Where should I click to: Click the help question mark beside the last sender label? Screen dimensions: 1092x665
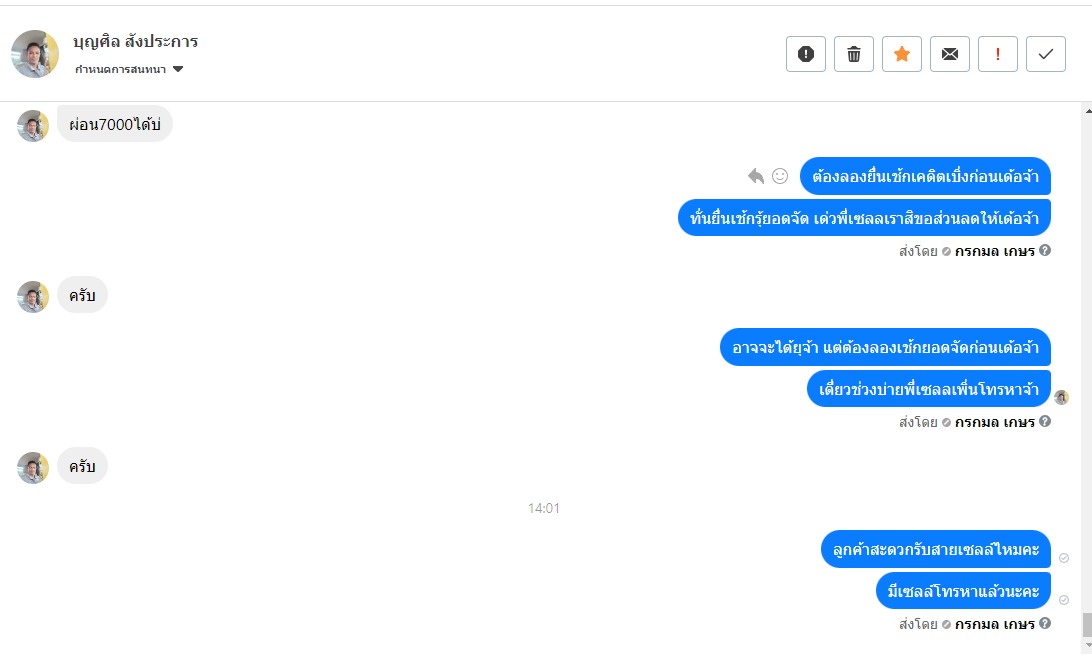(1045, 623)
